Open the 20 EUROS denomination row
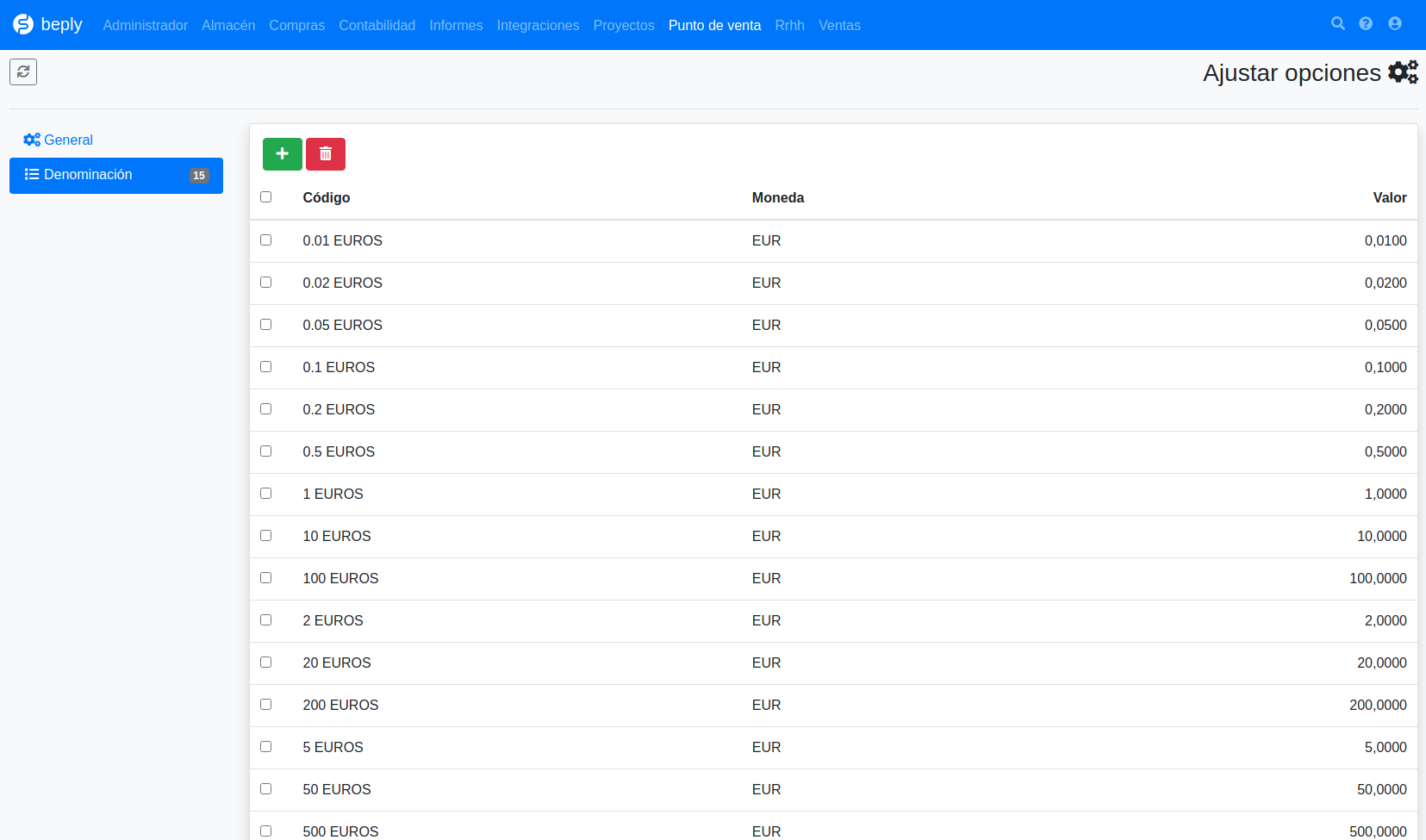The image size is (1426, 840). click(x=833, y=663)
